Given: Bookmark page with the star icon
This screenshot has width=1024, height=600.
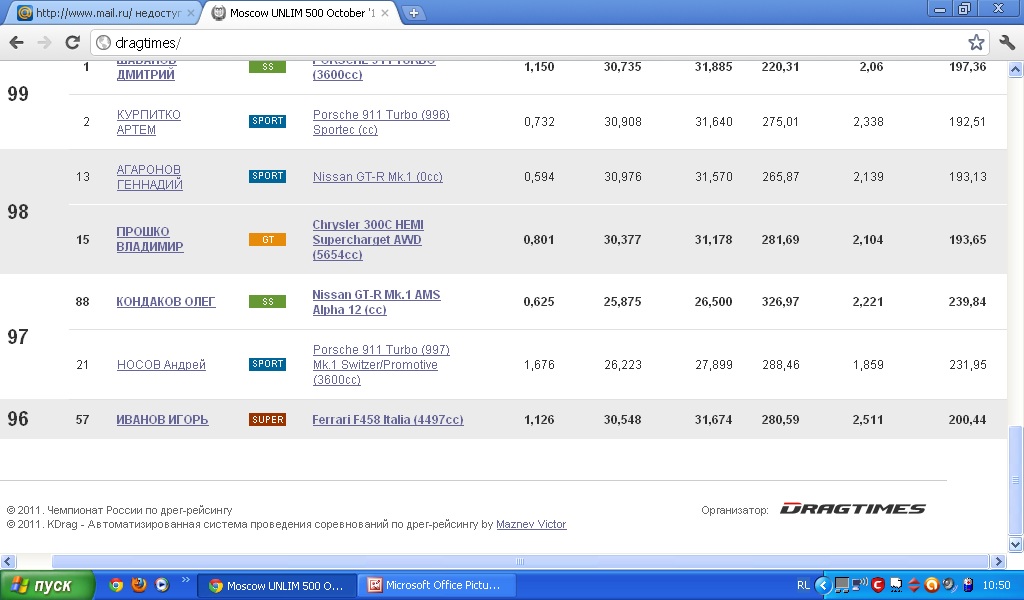Looking at the screenshot, I should click(976, 42).
